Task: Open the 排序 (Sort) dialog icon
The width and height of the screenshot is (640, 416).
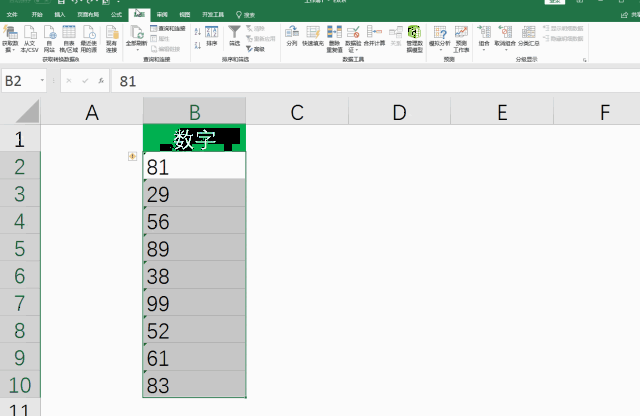Action: (211, 33)
